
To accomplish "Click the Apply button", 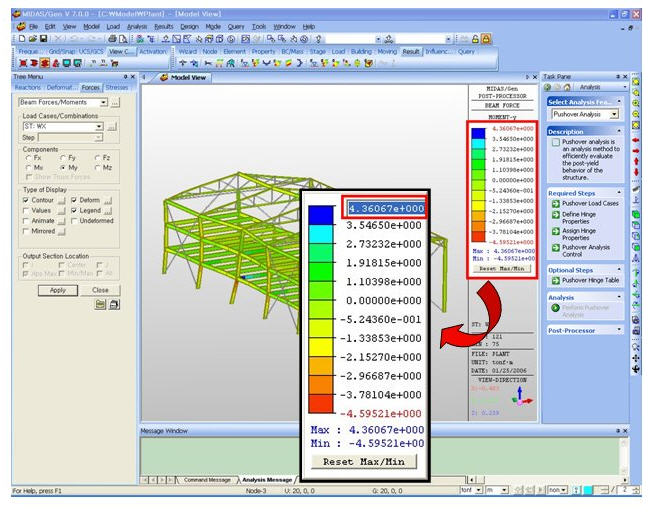I will pos(58,290).
